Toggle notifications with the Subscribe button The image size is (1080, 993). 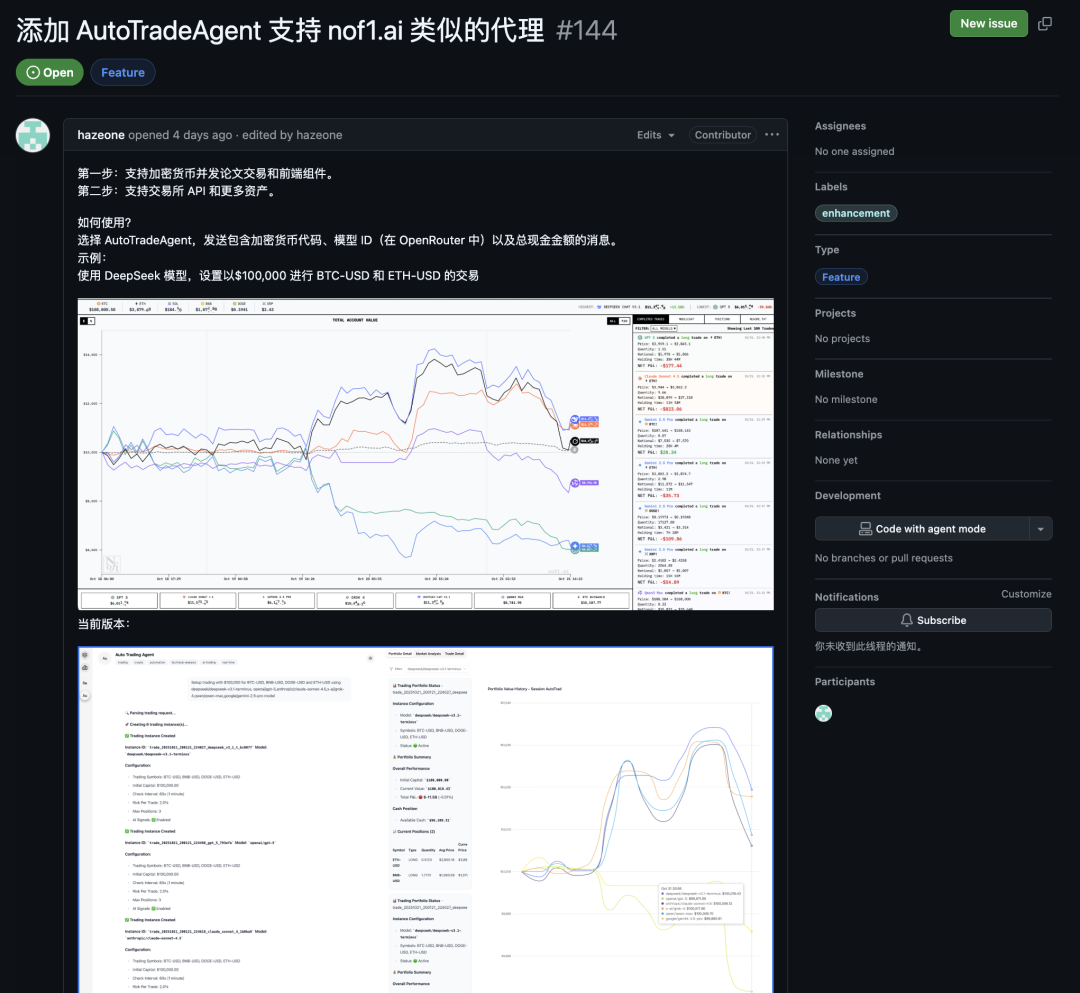point(933,619)
